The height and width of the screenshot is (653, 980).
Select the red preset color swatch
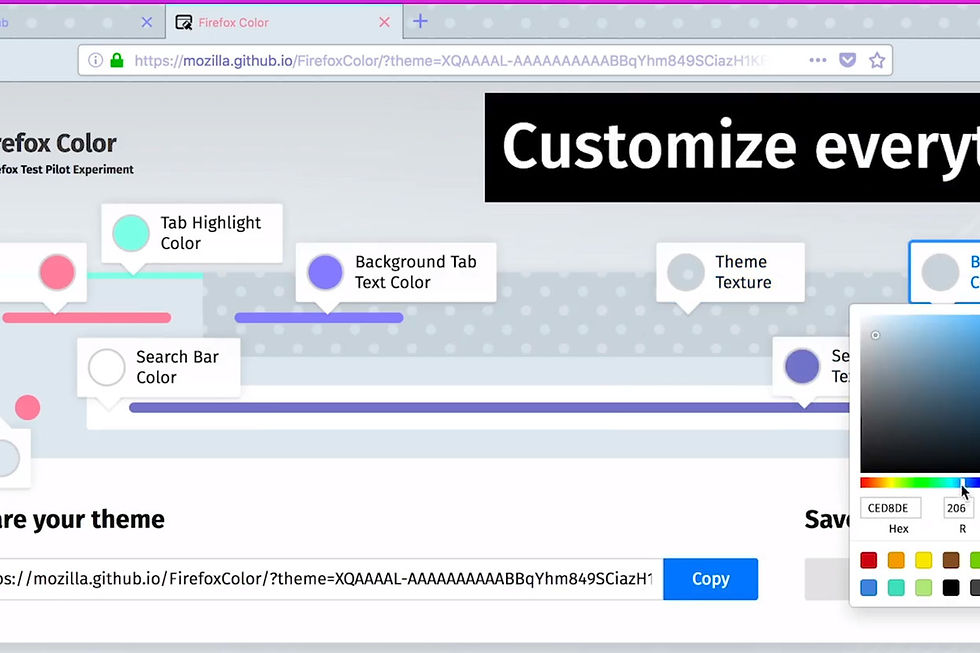pos(868,560)
